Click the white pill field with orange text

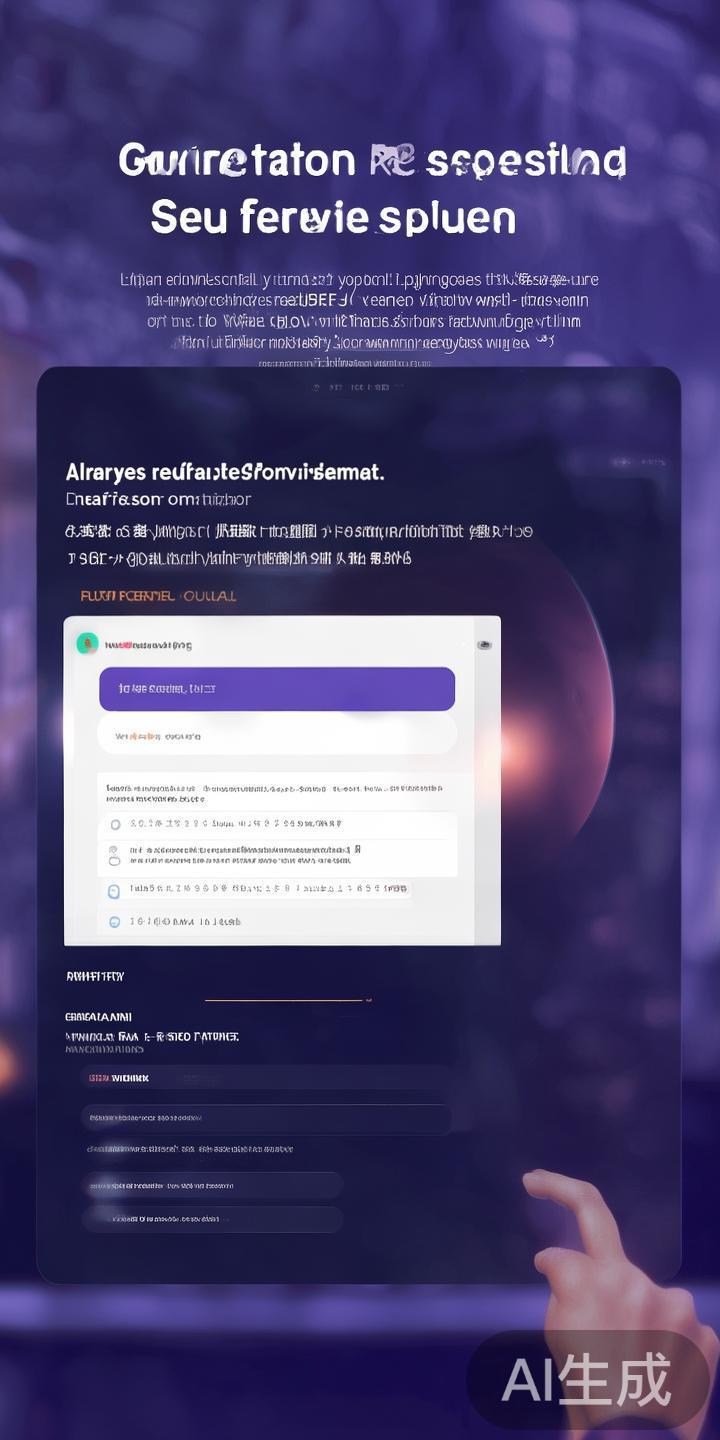pos(277,734)
